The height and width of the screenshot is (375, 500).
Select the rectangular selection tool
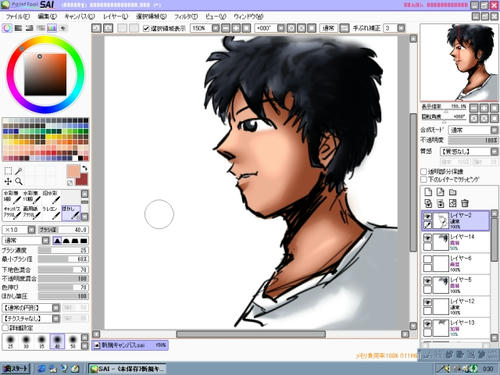coord(8,171)
